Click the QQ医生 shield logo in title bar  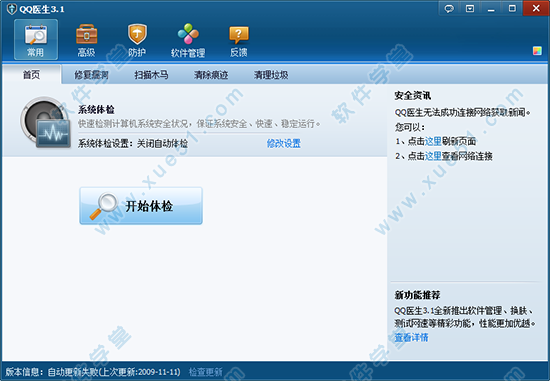pos(12,9)
